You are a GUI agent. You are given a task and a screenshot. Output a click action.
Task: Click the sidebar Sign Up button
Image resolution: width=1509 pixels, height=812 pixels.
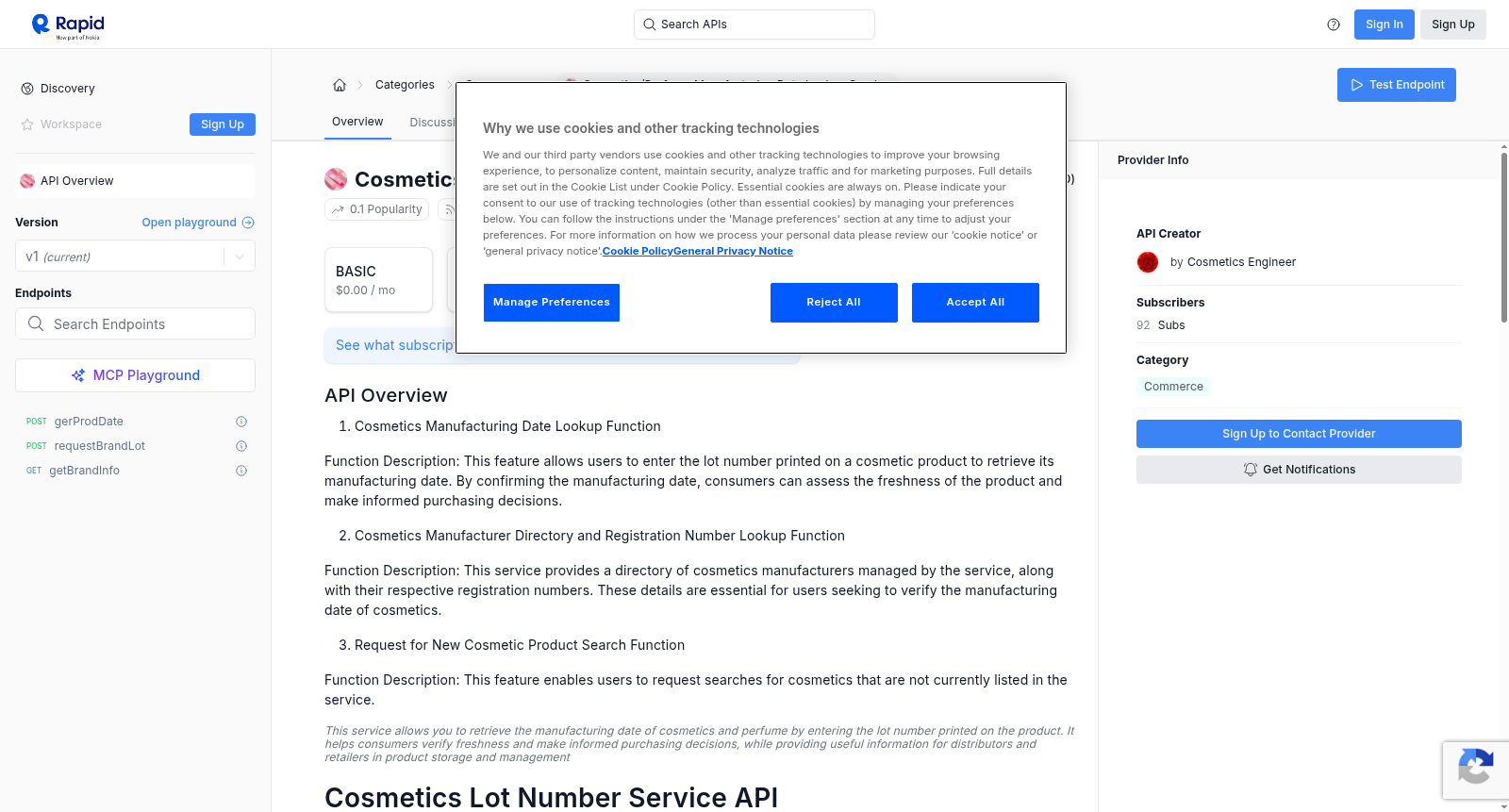223,124
